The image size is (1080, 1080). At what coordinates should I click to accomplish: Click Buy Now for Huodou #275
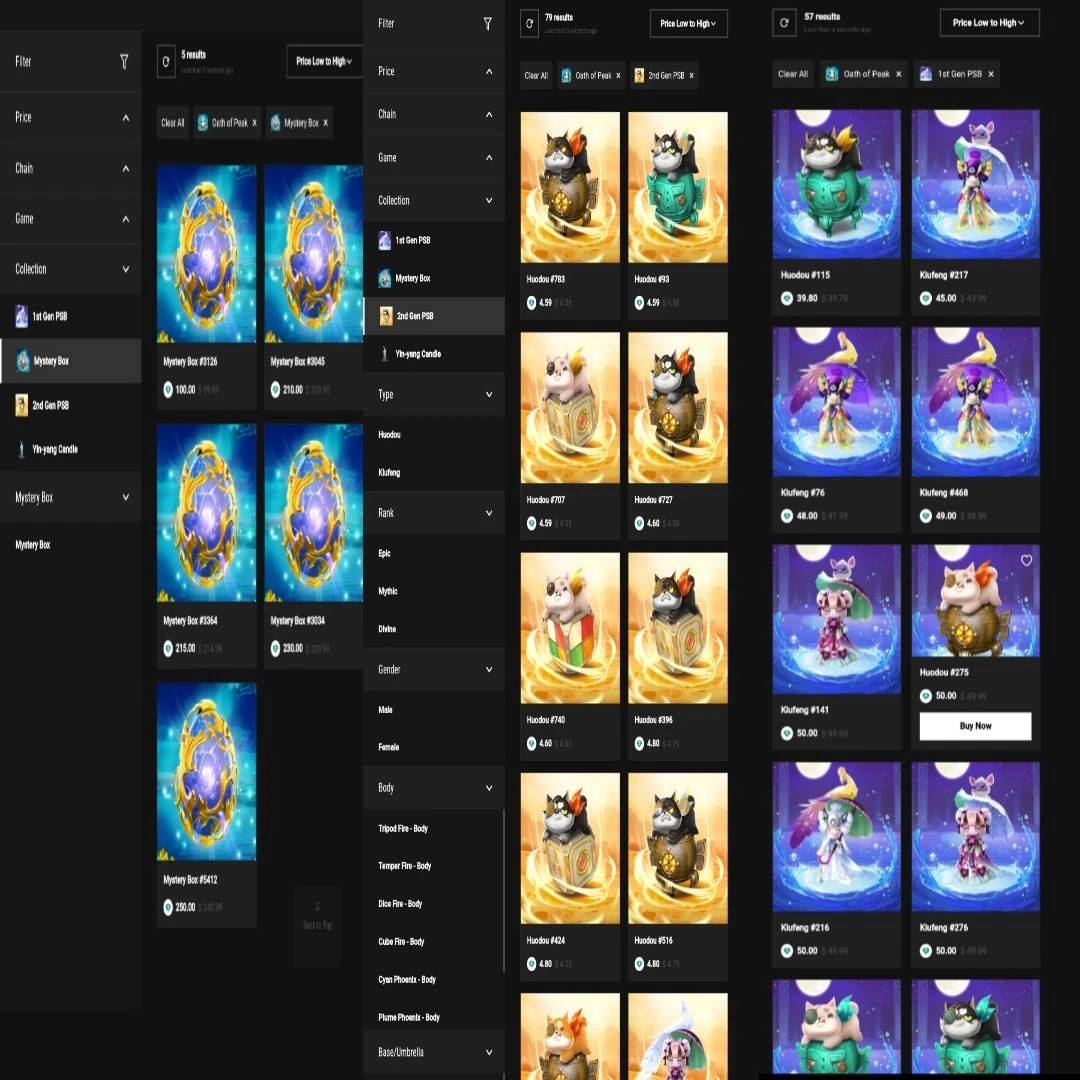tap(975, 726)
